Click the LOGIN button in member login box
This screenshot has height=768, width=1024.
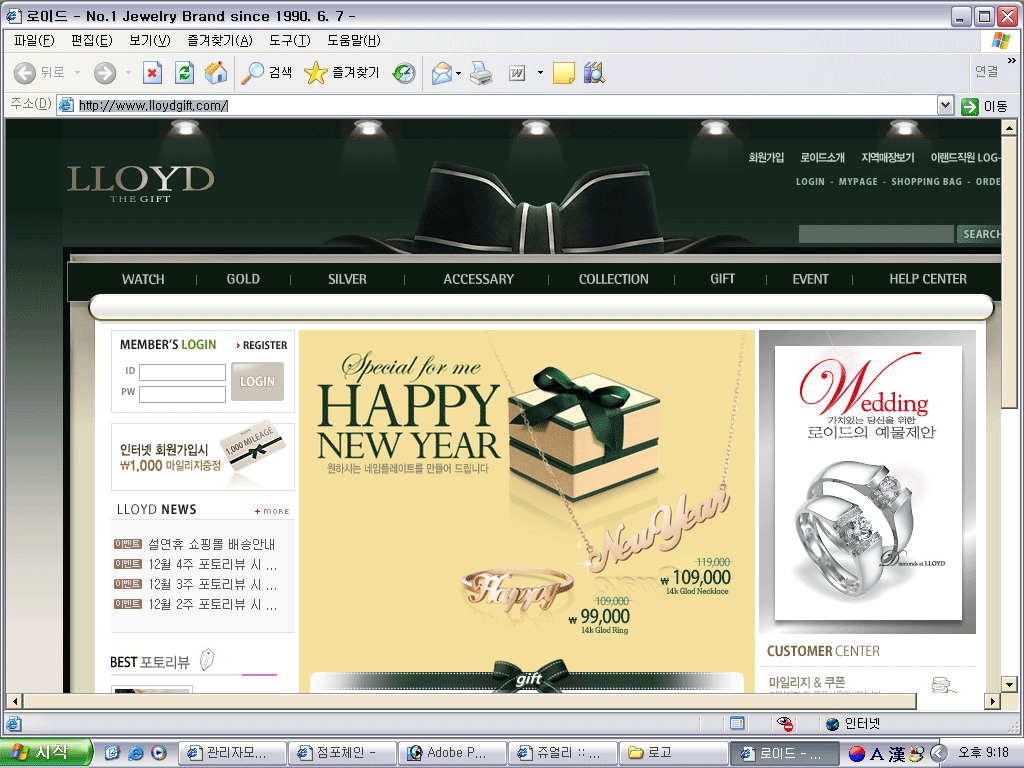pos(257,381)
